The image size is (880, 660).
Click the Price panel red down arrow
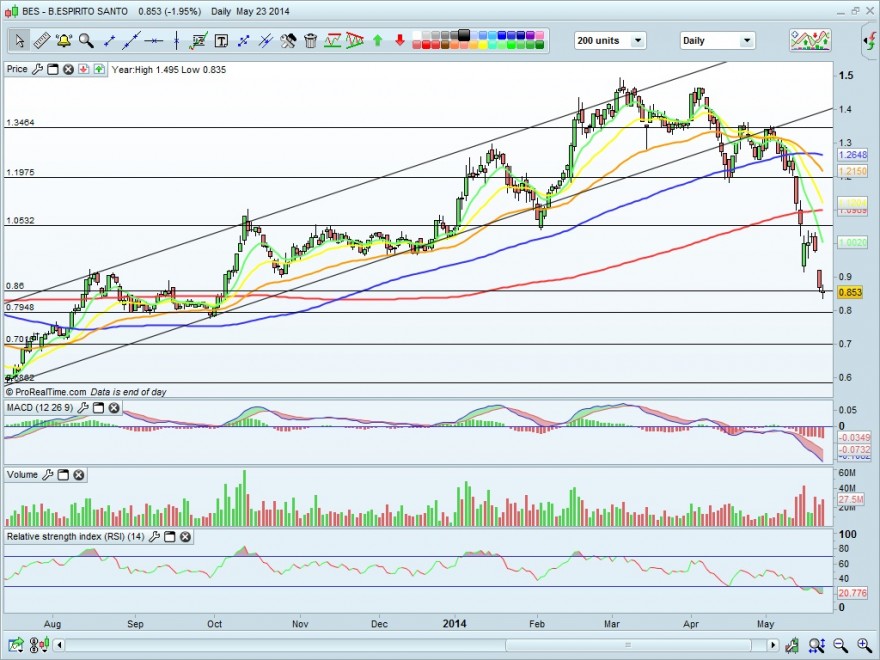(84, 69)
